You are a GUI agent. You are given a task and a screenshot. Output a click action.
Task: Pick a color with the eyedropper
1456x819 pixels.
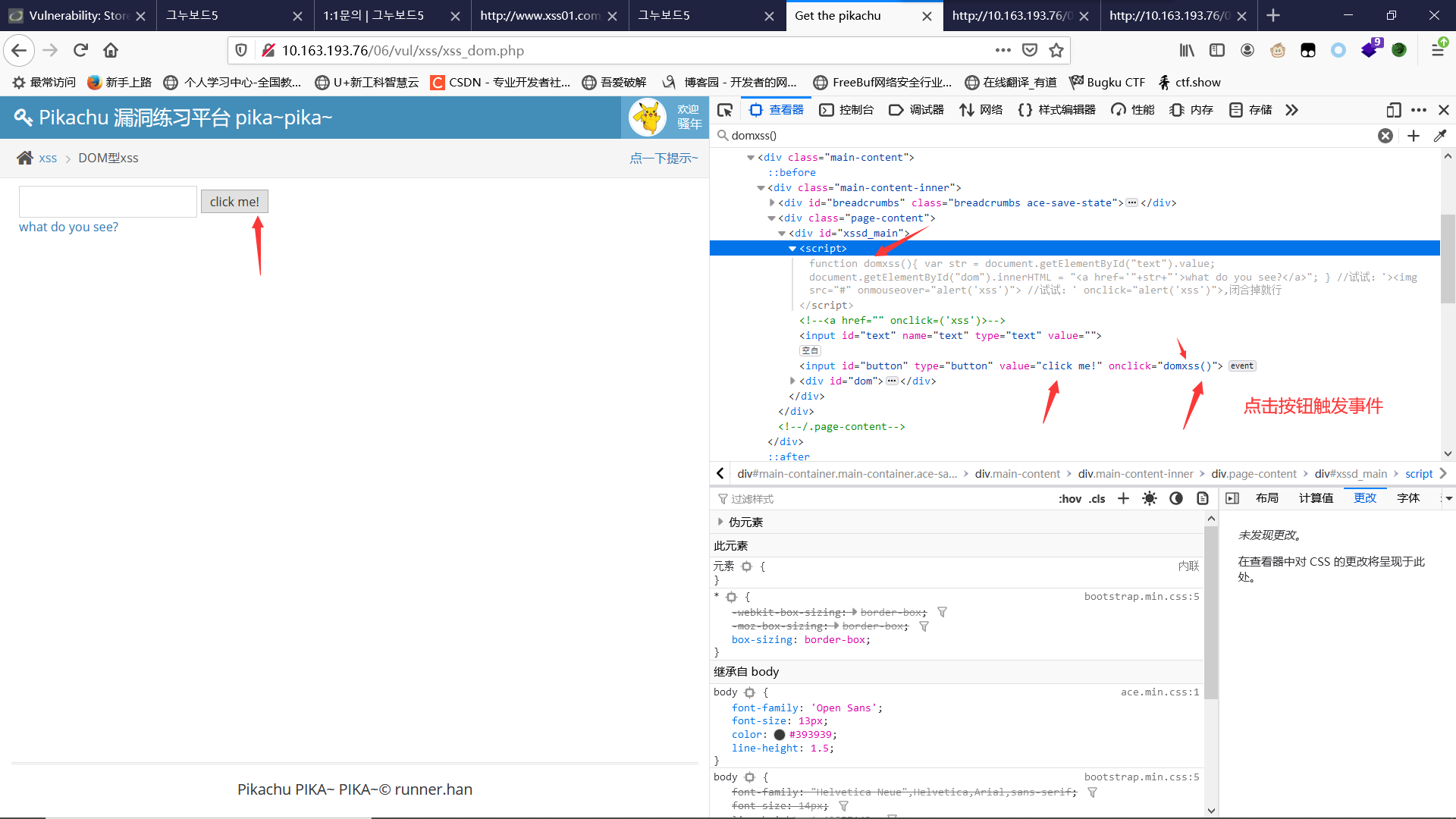(1440, 136)
